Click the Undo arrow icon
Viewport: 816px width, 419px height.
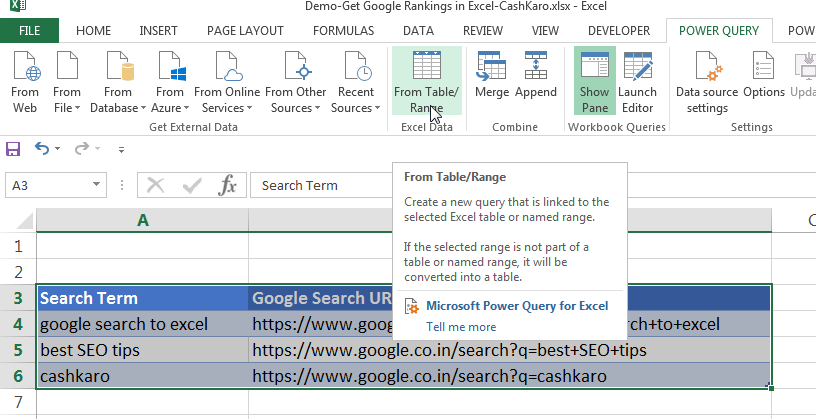(42, 149)
